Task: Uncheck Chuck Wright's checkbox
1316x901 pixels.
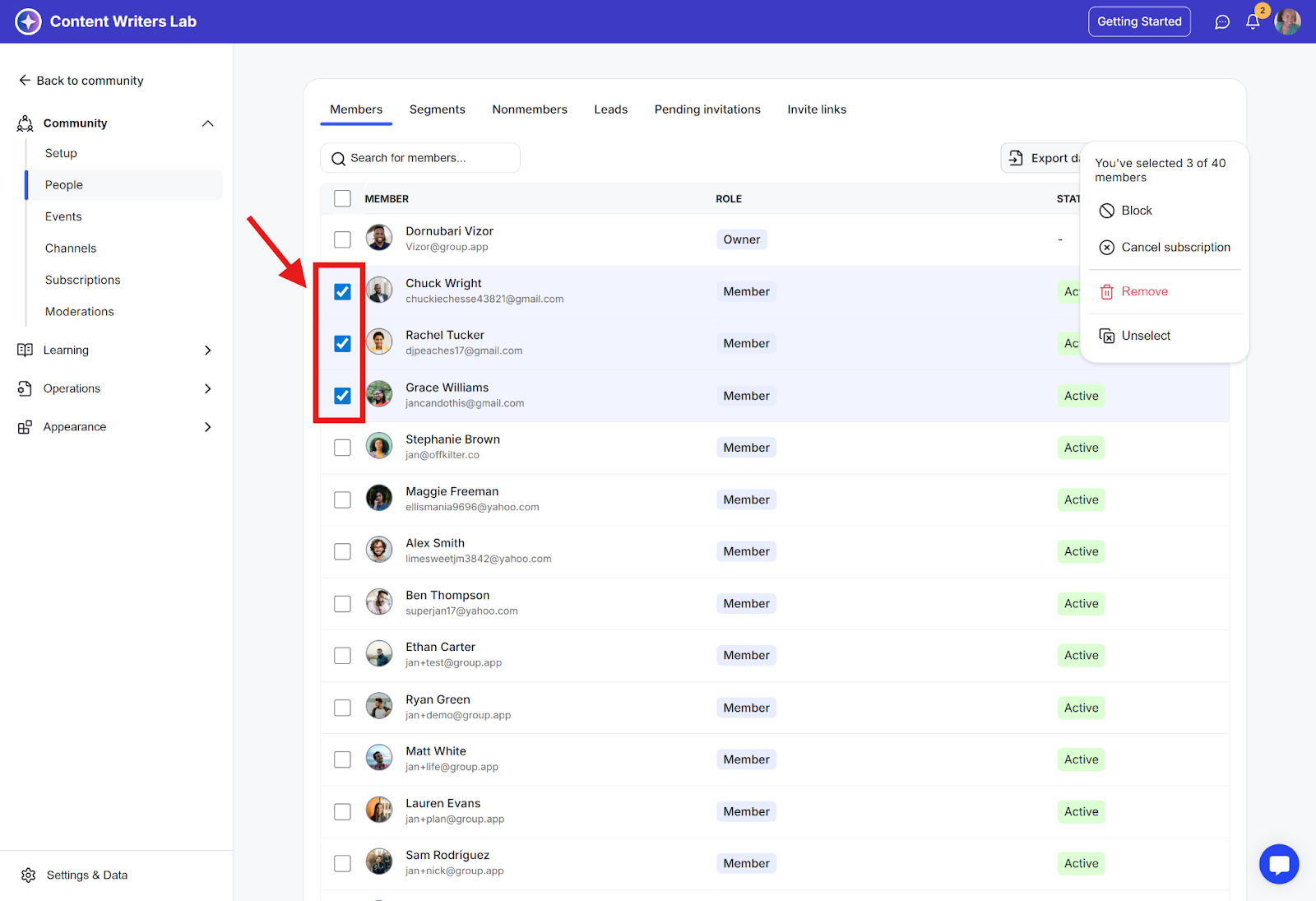Action: pyautogui.click(x=343, y=292)
